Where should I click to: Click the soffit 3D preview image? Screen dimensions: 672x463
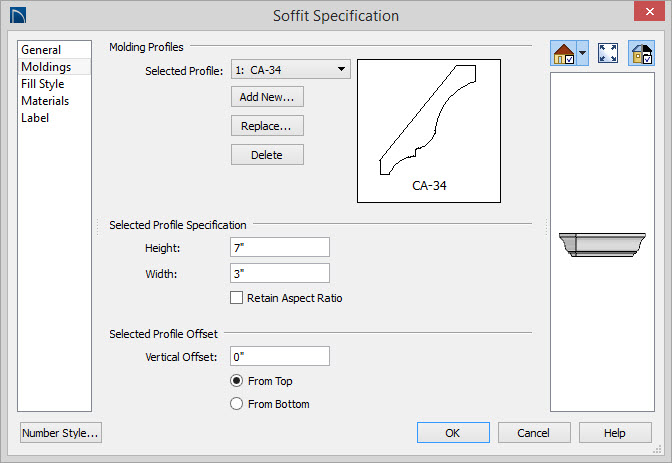point(602,244)
